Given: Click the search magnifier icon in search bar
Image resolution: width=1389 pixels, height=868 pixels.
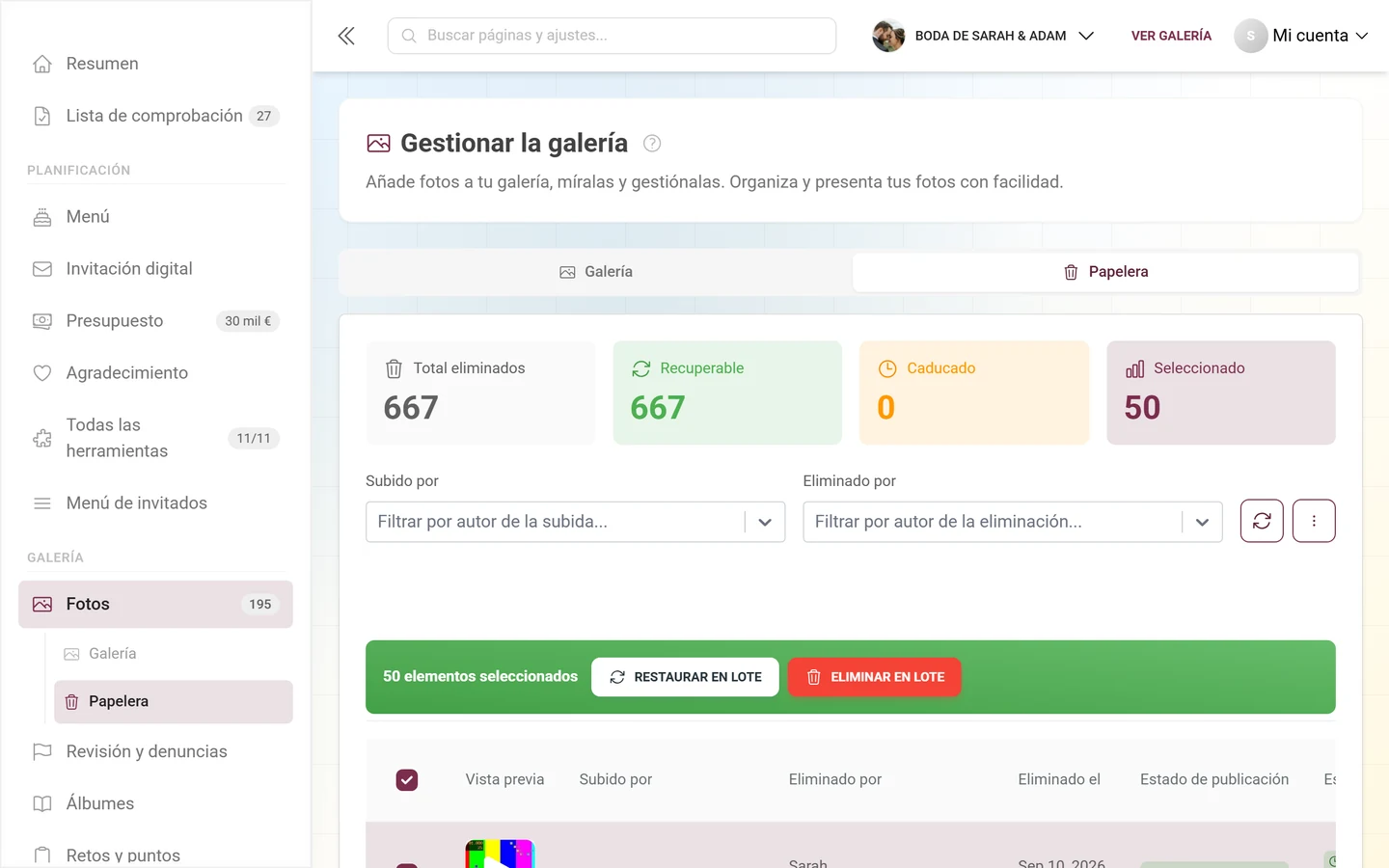Looking at the screenshot, I should pos(409,36).
